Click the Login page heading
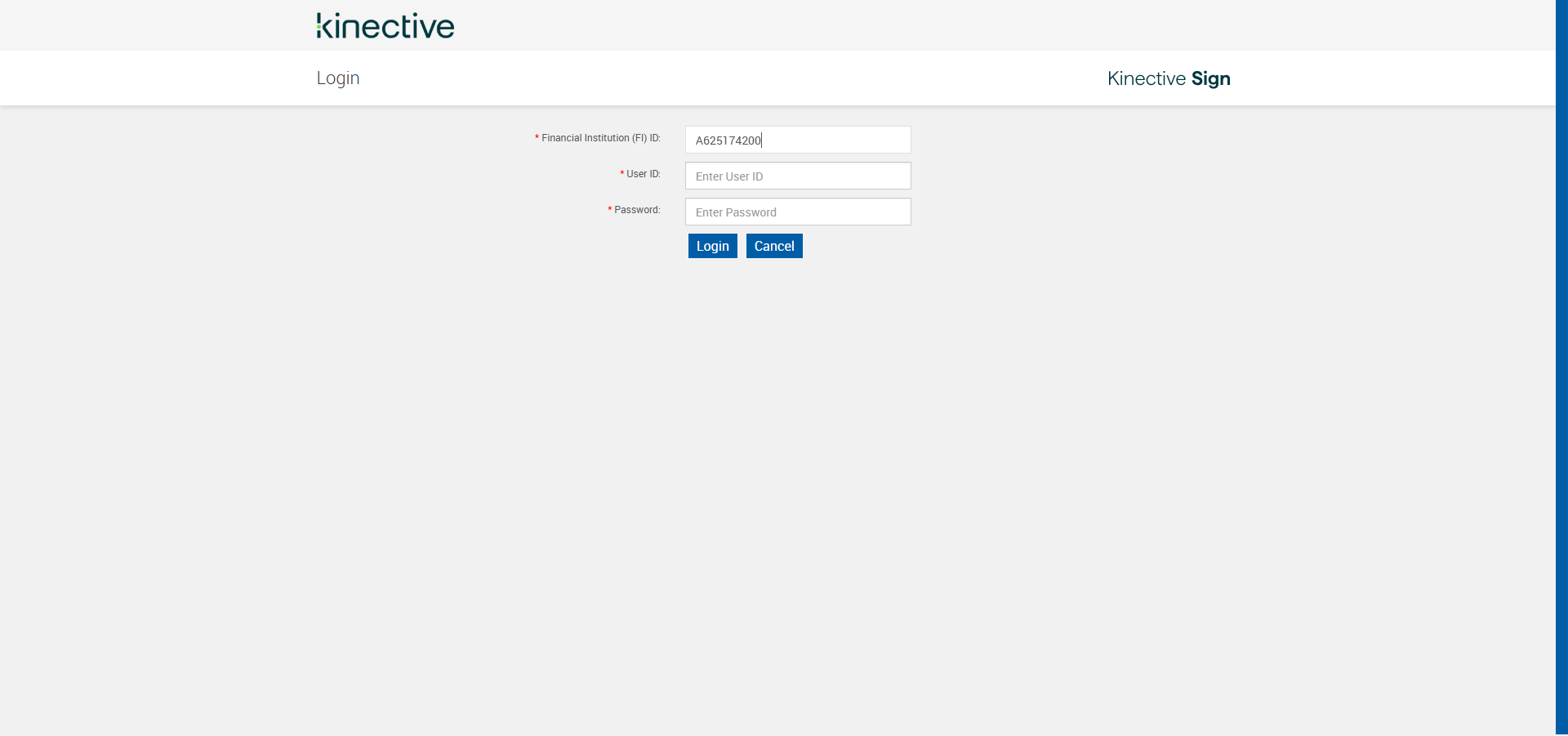 coord(338,78)
